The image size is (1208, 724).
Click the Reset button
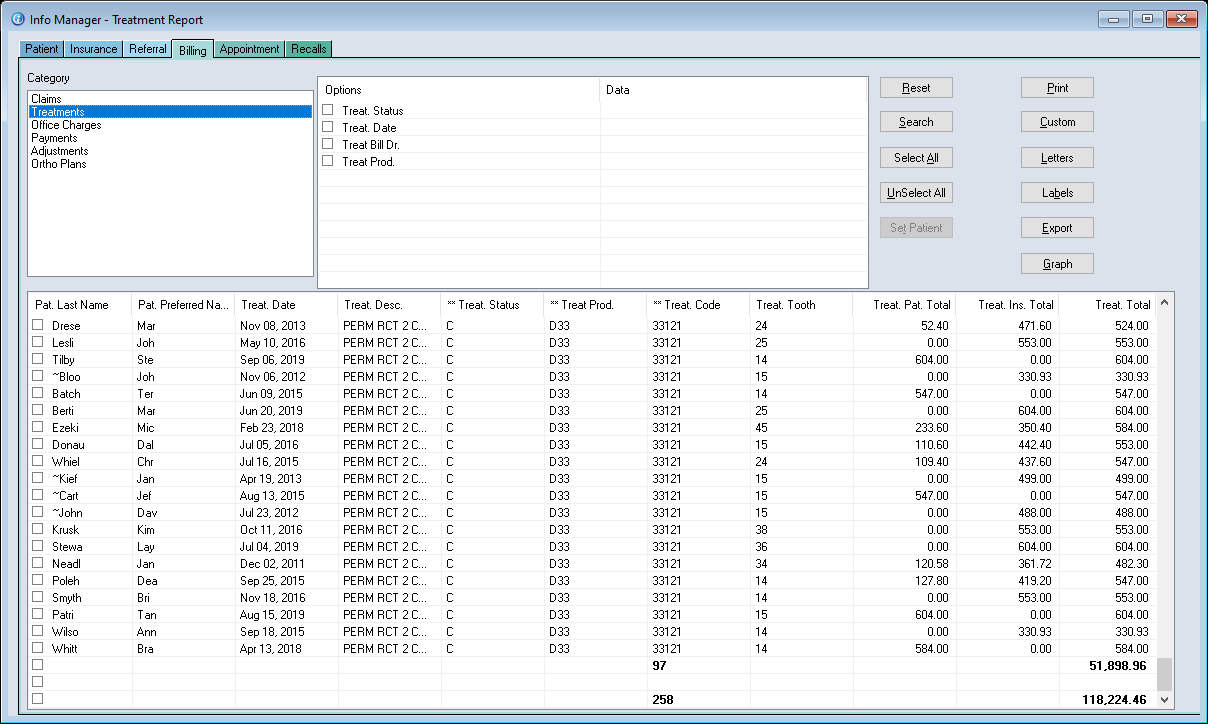coord(916,88)
